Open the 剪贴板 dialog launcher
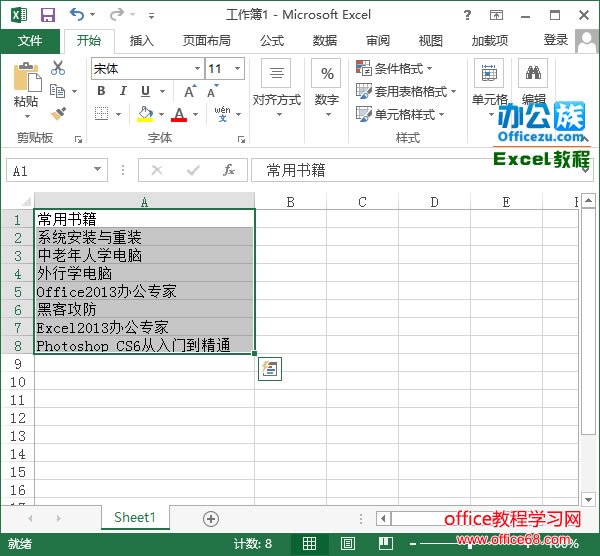 (78, 140)
